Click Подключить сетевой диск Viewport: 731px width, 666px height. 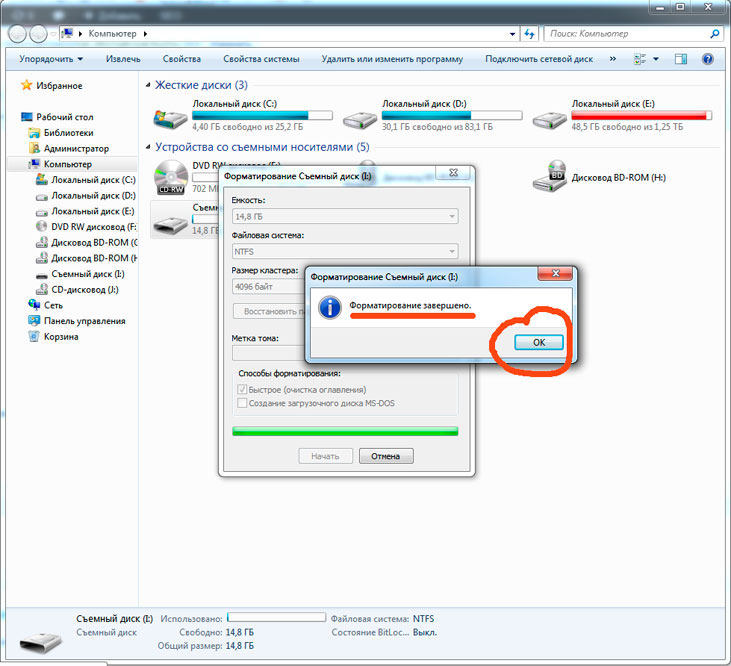coord(539,59)
